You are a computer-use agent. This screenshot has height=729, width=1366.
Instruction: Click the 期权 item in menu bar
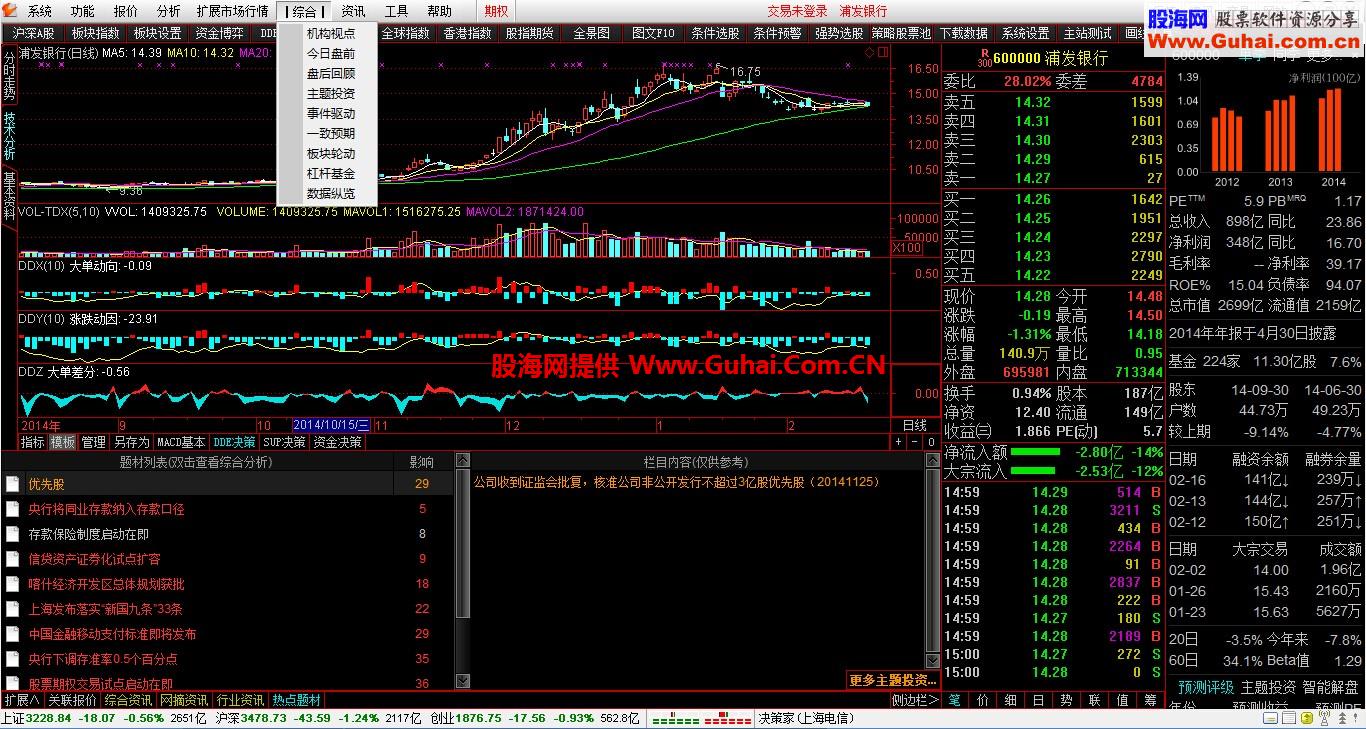pyautogui.click(x=495, y=11)
